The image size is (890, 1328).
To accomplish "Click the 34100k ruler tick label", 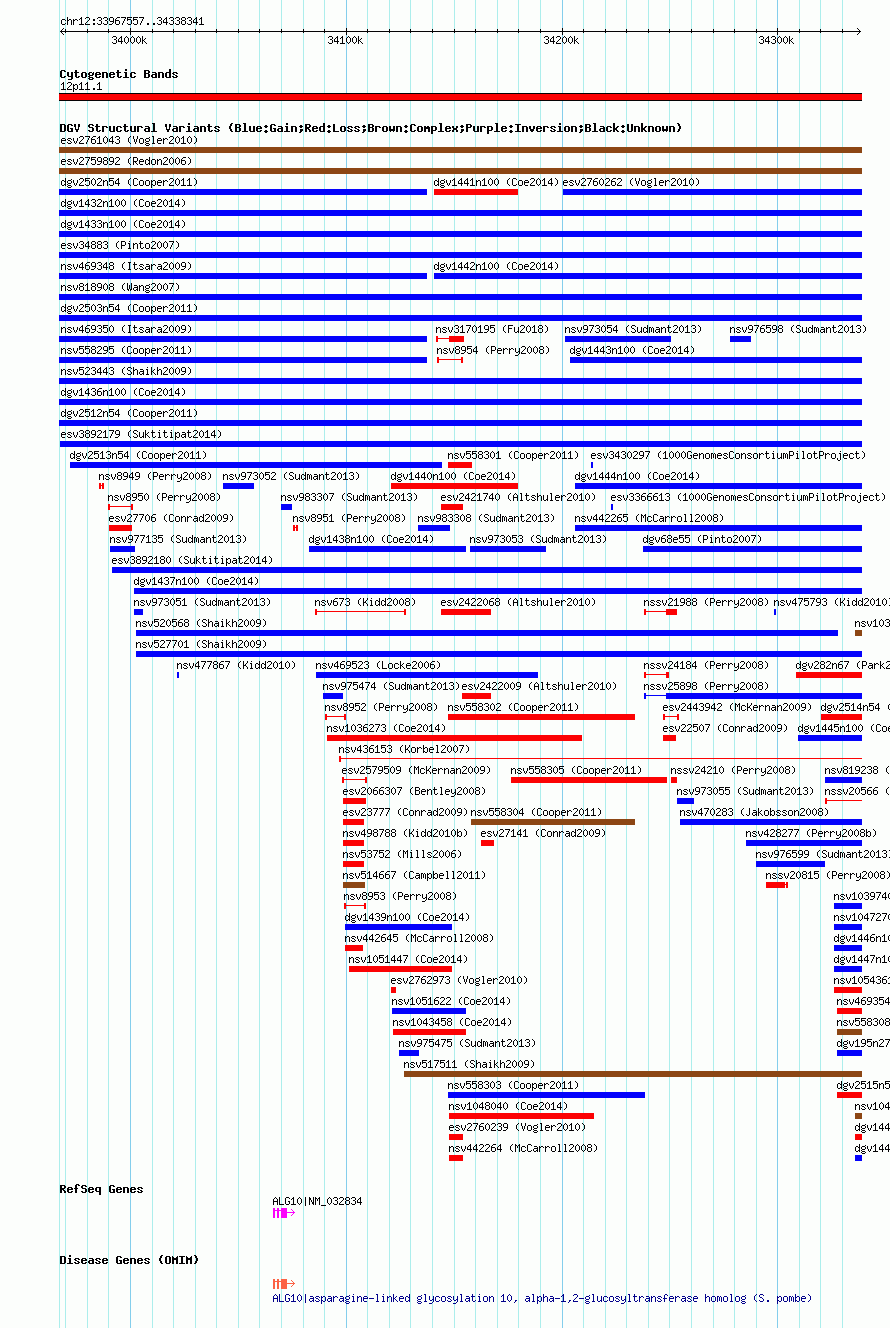I will click(x=345, y=40).
